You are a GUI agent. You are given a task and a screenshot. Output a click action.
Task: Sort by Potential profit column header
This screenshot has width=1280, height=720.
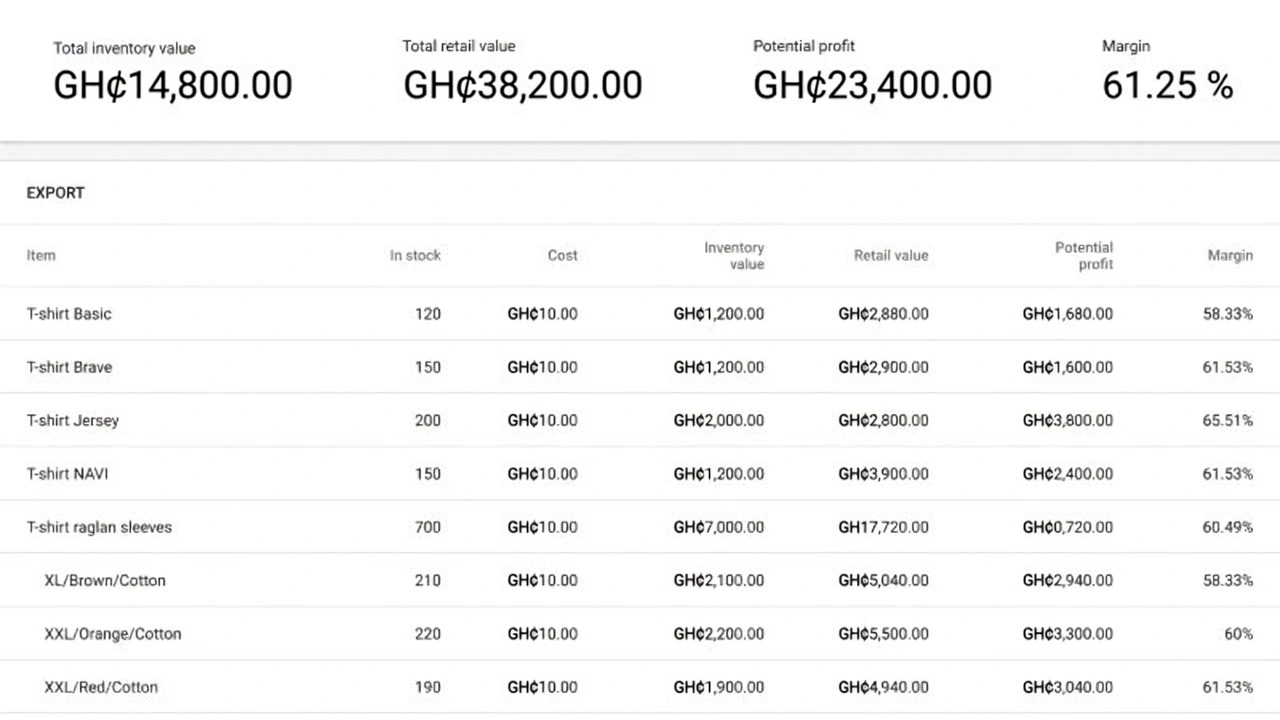tap(1084, 255)
